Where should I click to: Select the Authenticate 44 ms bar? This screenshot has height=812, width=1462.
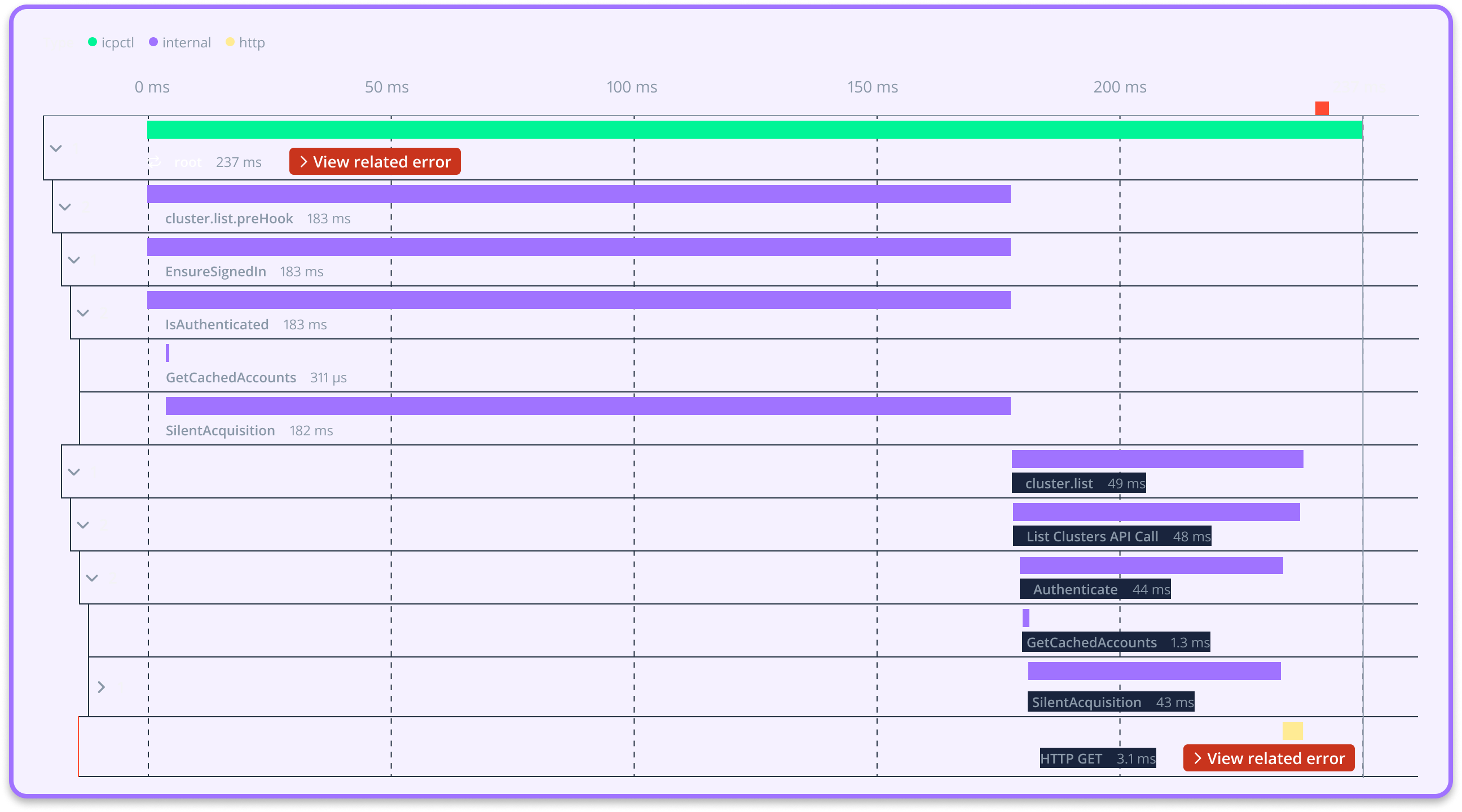(x=1151, y=565)
